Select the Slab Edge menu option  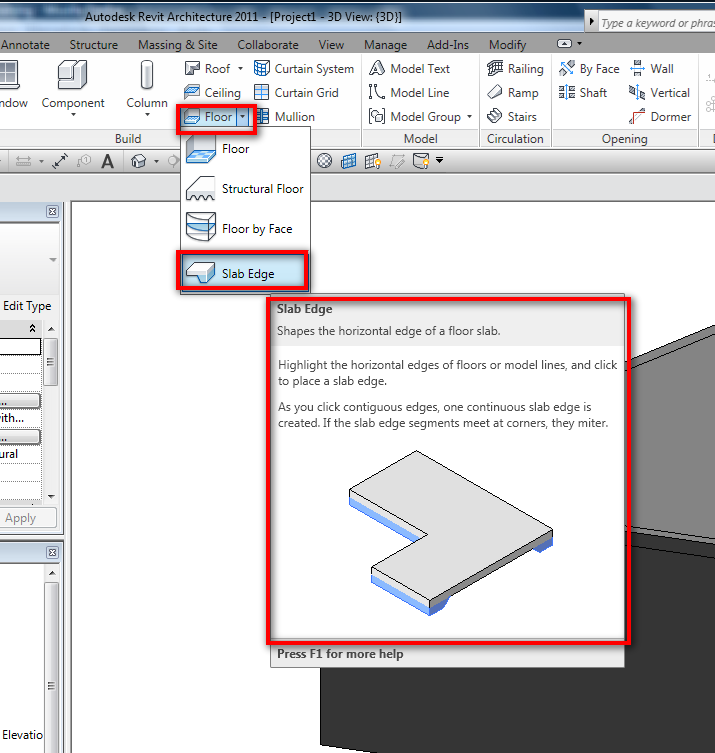(246, 273)
